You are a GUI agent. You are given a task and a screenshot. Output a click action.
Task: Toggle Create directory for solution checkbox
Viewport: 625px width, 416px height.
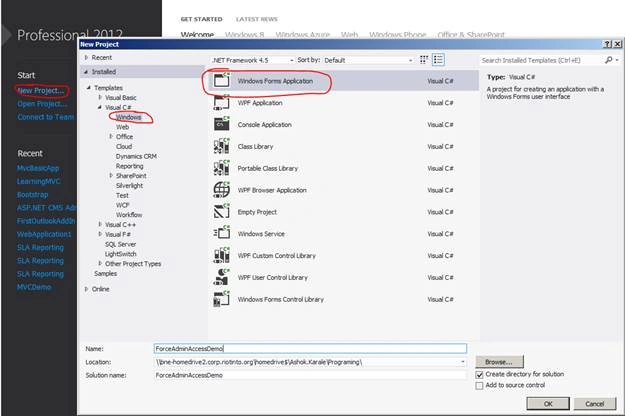480,375
